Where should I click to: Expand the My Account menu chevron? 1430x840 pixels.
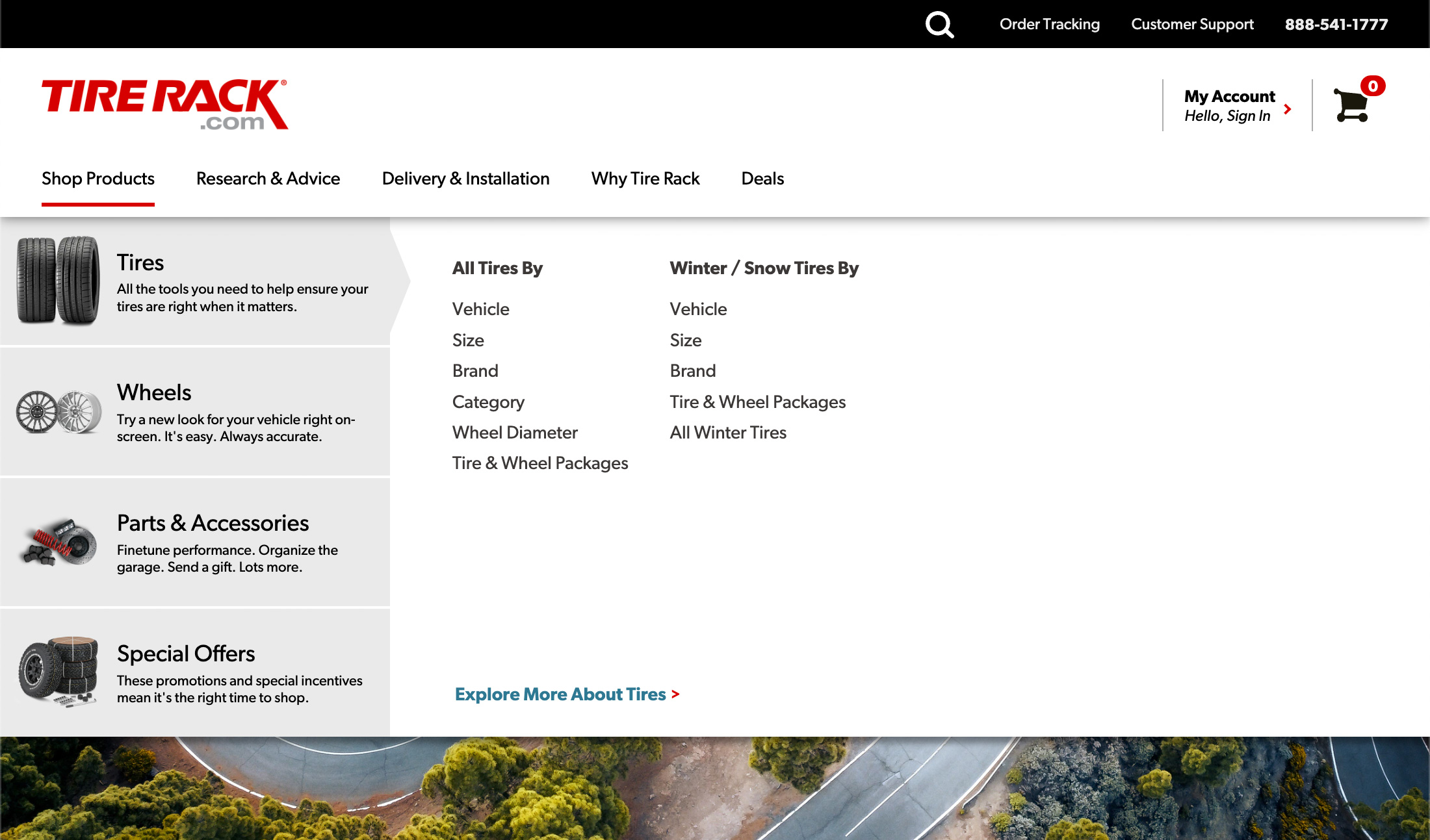[1288, 108]
